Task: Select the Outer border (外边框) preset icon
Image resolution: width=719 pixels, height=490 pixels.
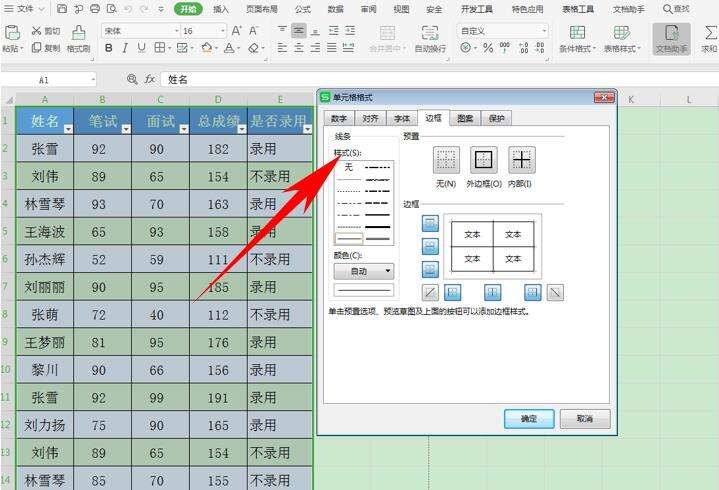Action: point(484,159)
